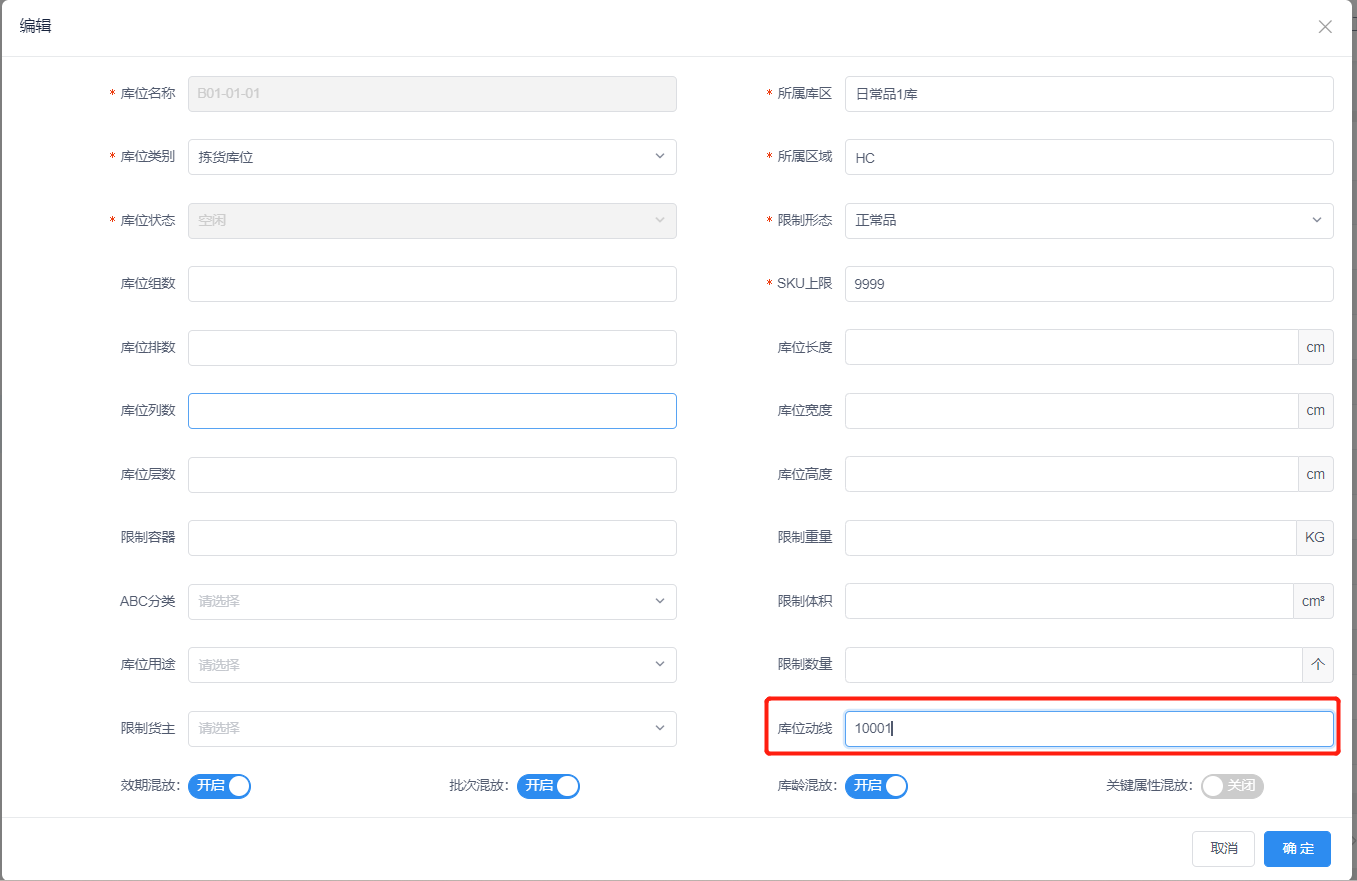Click the 确定 button

(1297, 848)
